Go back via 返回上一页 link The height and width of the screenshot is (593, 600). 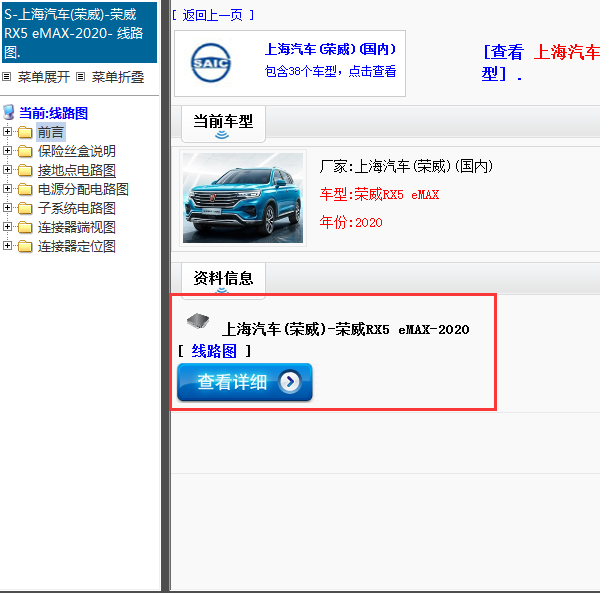[213, 15]
